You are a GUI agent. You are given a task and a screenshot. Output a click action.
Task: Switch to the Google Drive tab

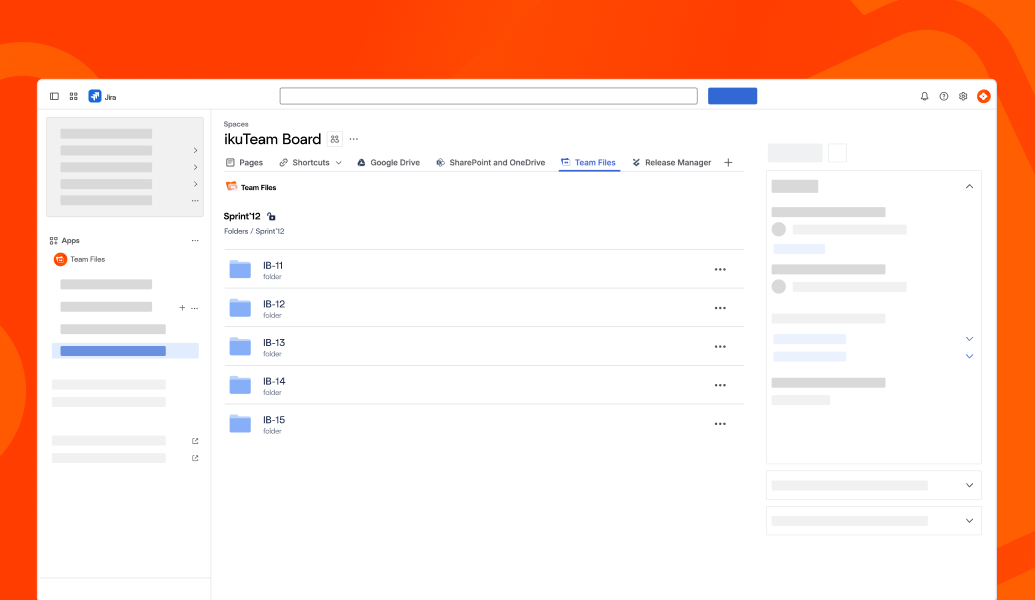[x=388, y=162]
